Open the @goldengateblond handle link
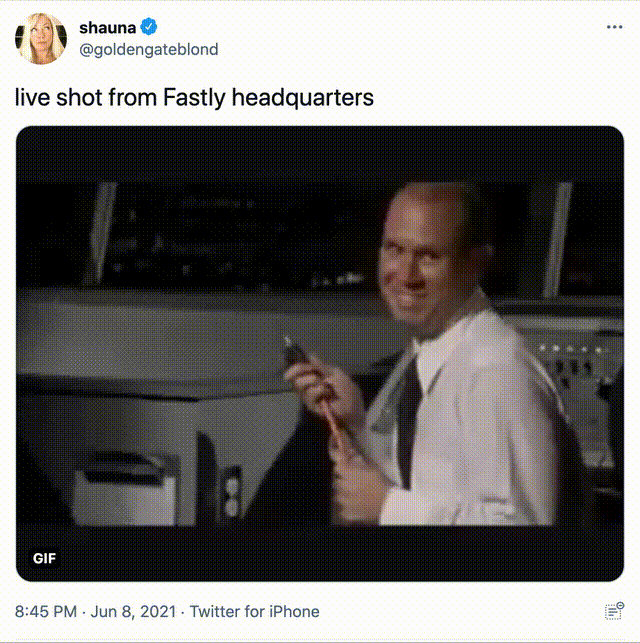The height and width of the screenshot is (643, 640). coord(148,50)
